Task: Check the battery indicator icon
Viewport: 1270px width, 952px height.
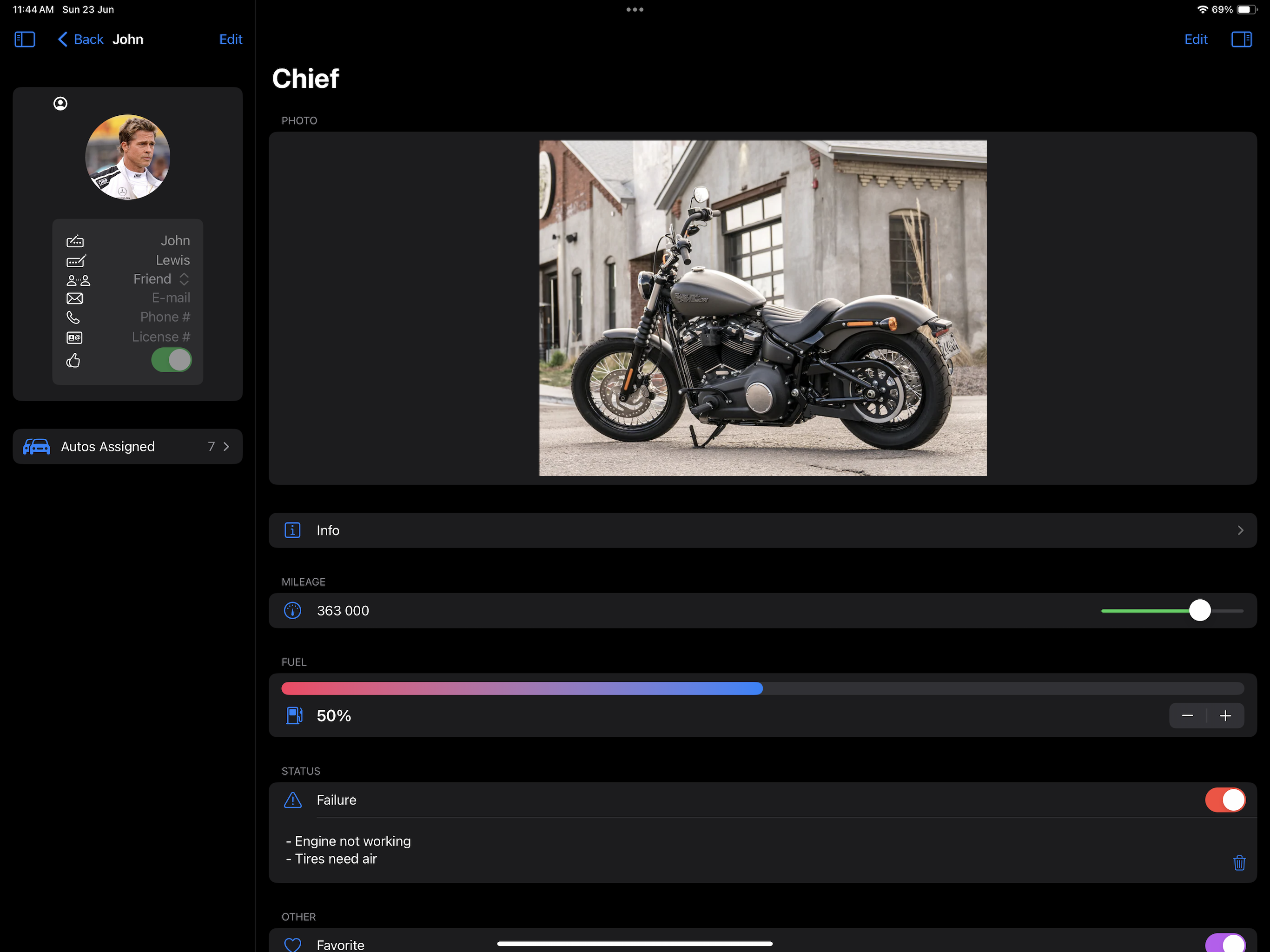Action: [1247, 10]
